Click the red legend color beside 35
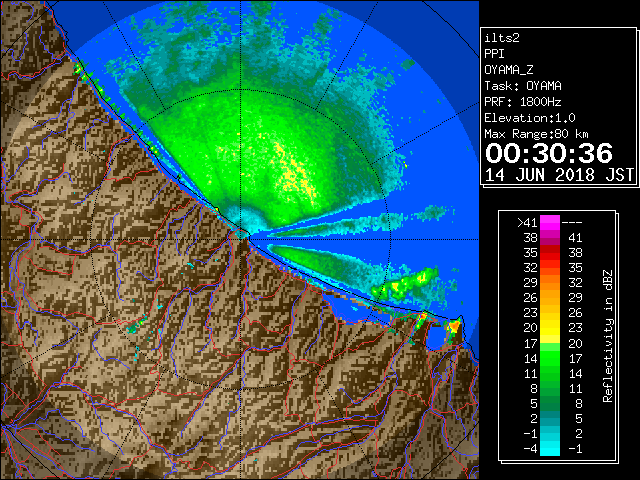 (550, 253)
